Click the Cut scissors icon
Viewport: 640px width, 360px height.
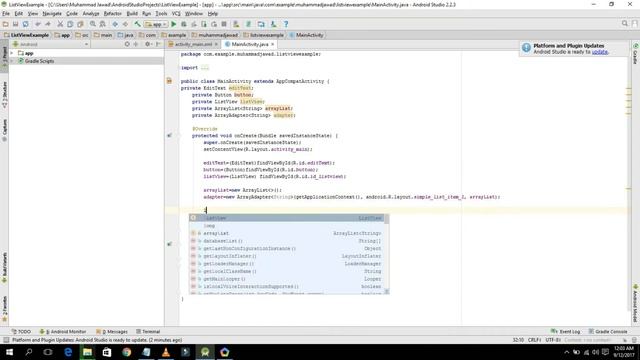[60, 24]
